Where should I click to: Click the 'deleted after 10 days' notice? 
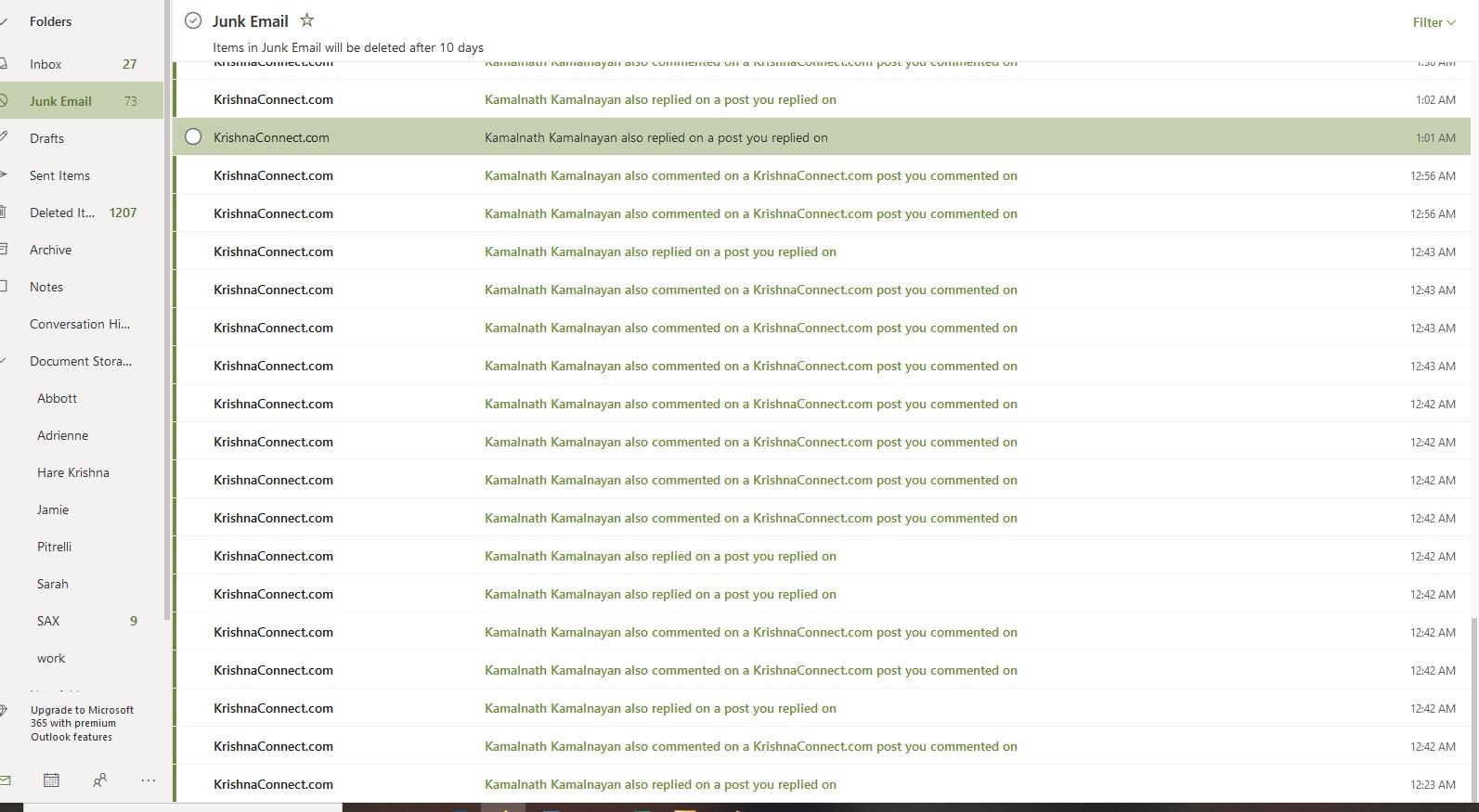pyautogui.click(x=348, y=47)
